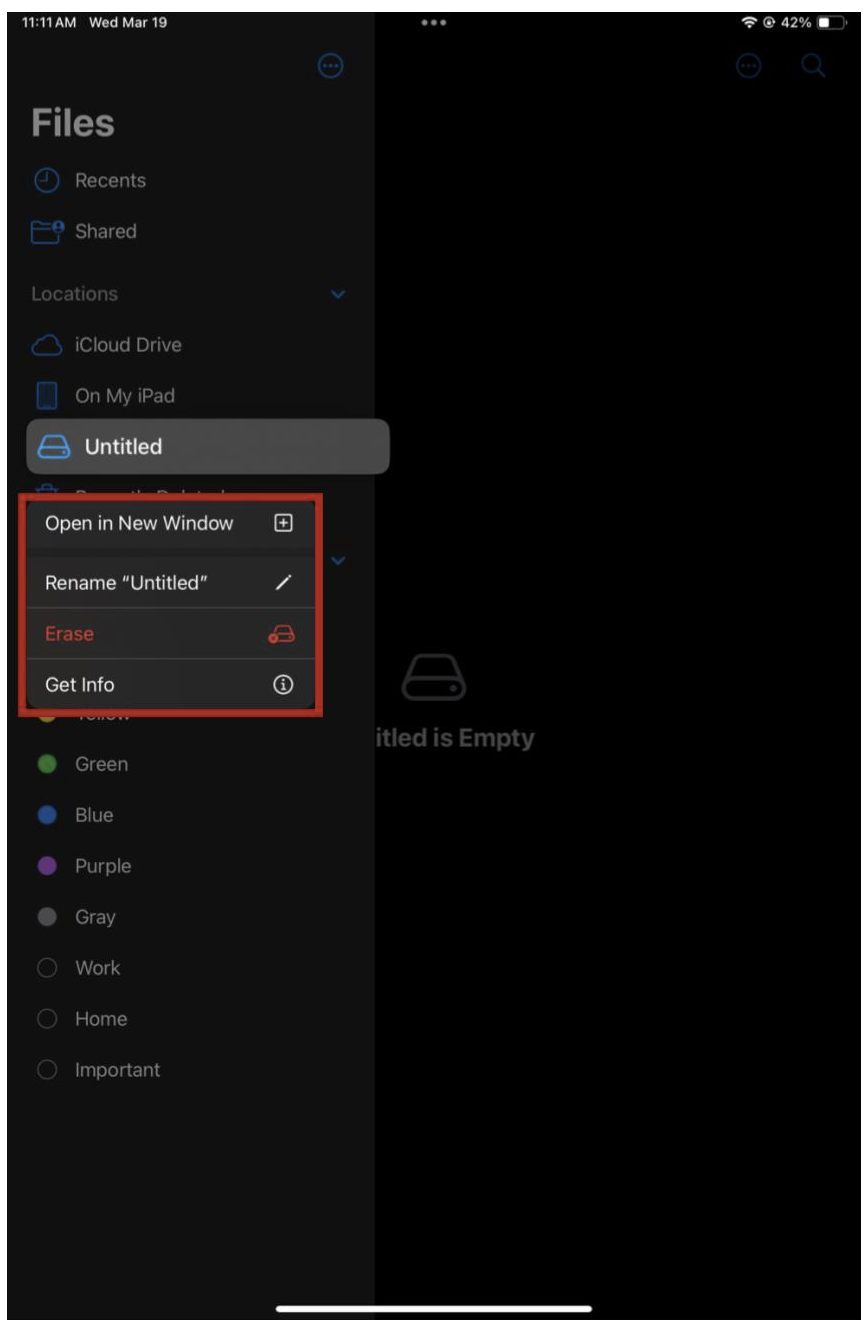Tap the three-dot multitasking control at top

[433, 22]
